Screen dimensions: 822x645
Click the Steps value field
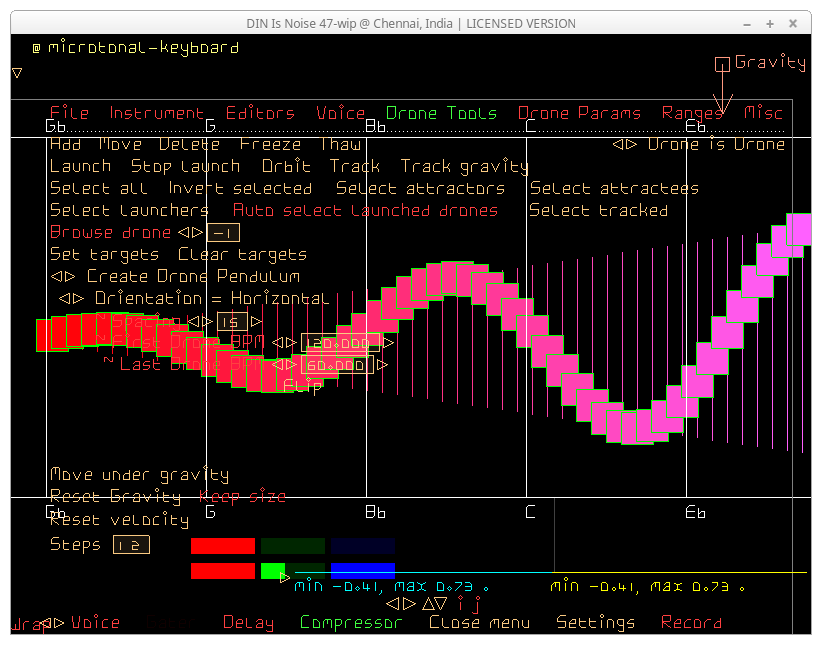(131, 545)
